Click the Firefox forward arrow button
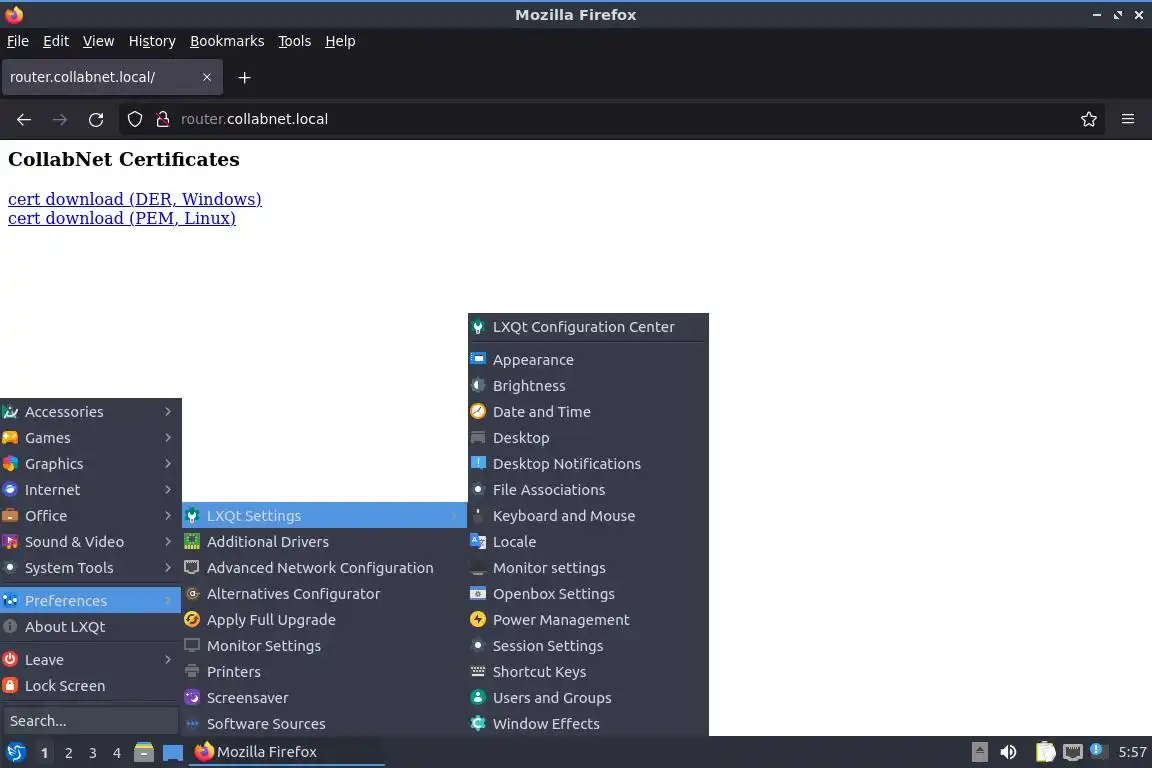This screenshot has height=768, width=1152. pos(60,119)
